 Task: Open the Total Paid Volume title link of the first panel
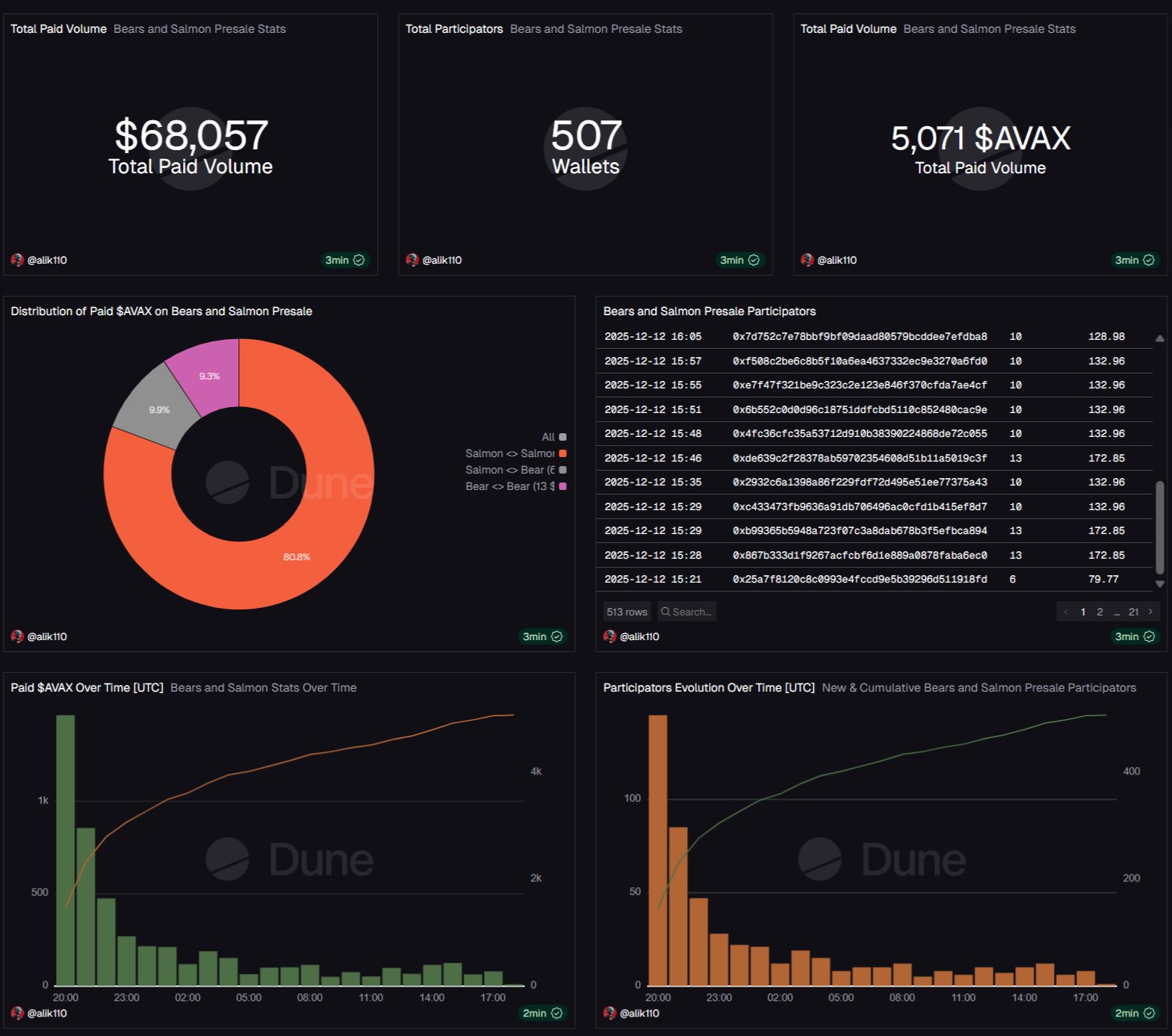pos(58,28)
